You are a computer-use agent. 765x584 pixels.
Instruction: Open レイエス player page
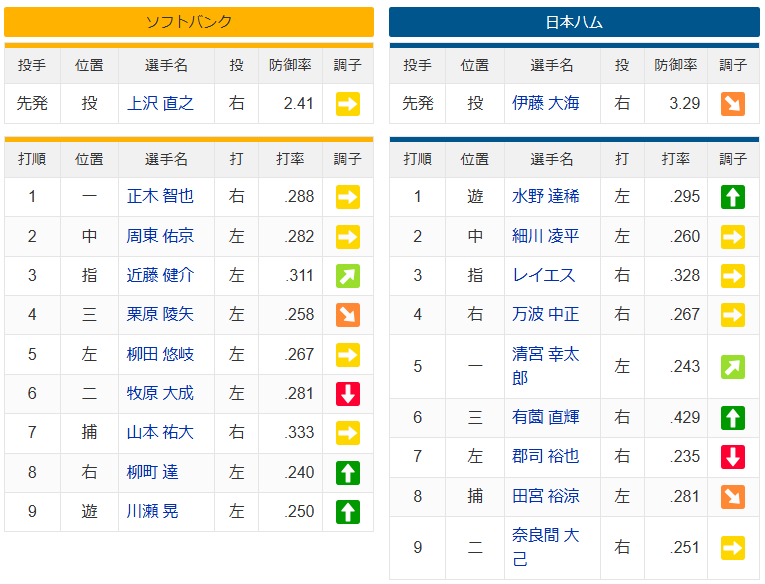(x=544, y=276)
